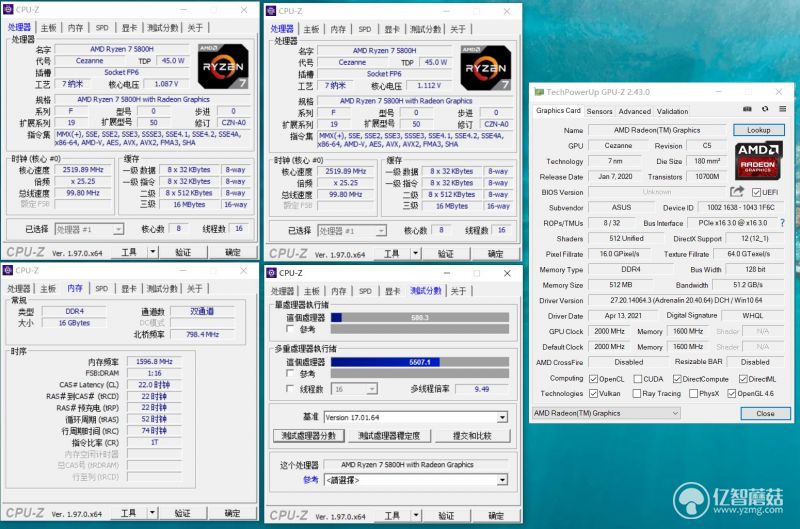The image size is (800, 529).
Task: Click app icon of top-left CPU-Z title bar
Action: 8,9
